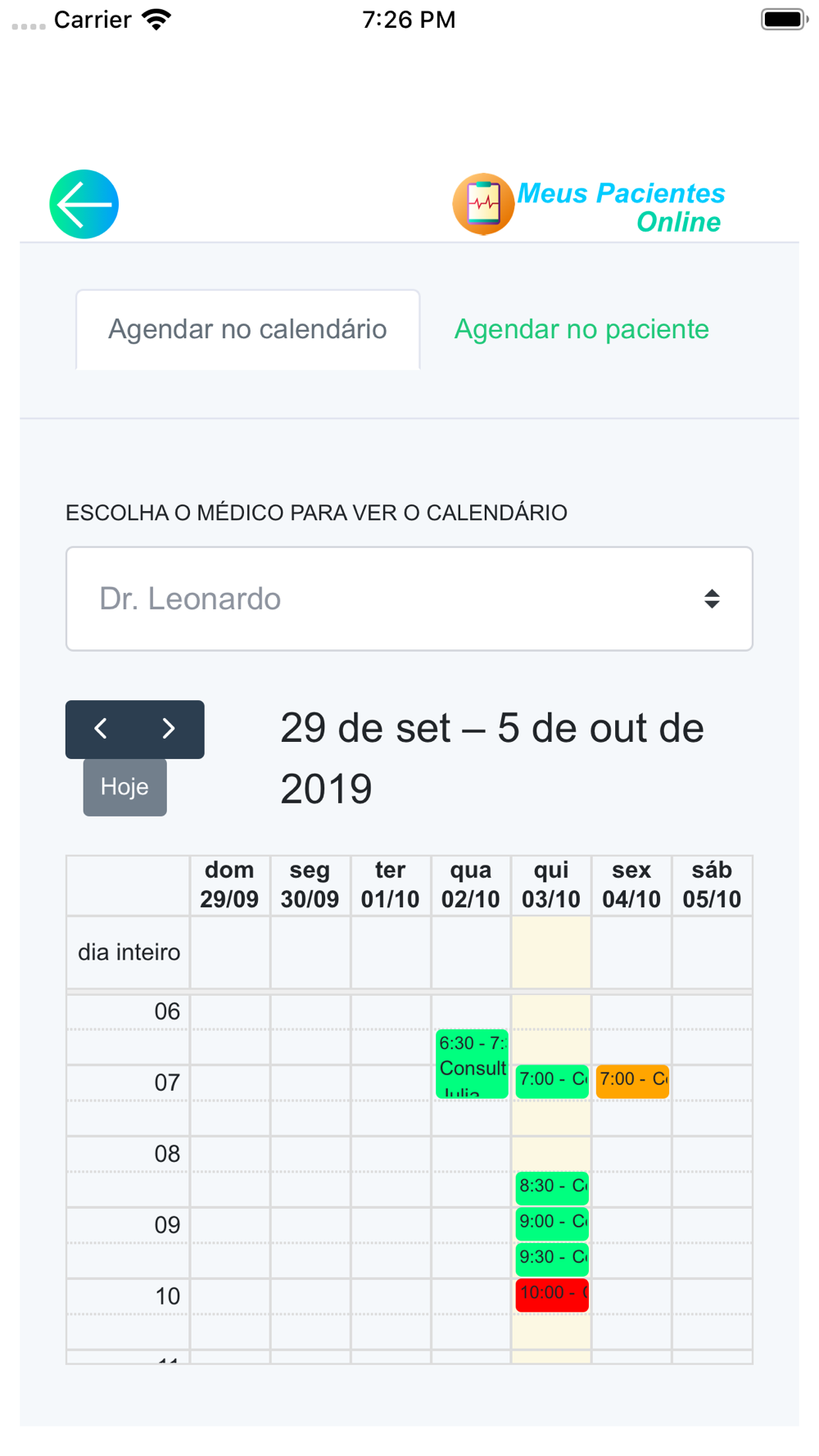This screenshot has width=819, height=1456.
Task: Open the 9:00 event on Thursday
Action: coord(552,1223)
